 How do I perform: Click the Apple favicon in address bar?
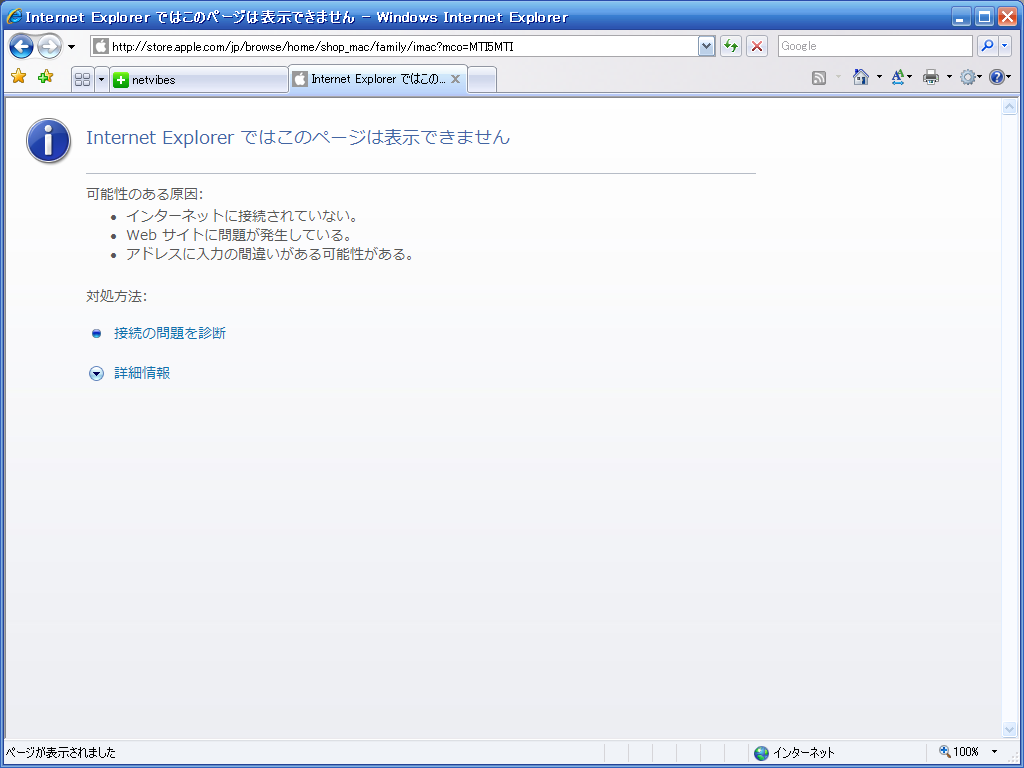click(101, 46)
